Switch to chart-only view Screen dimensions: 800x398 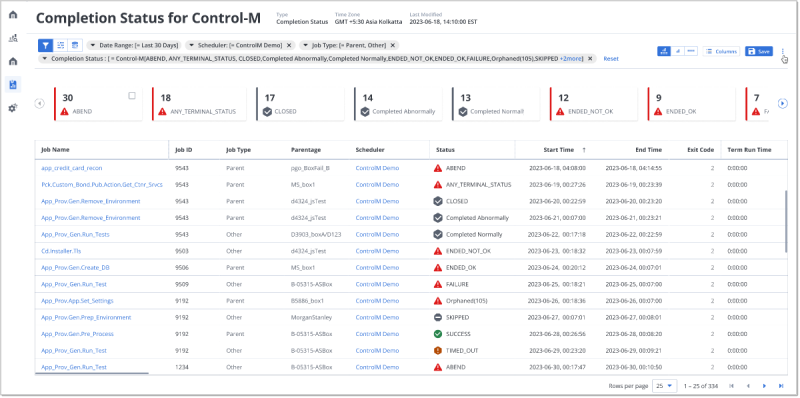click(x=678, y=51)
